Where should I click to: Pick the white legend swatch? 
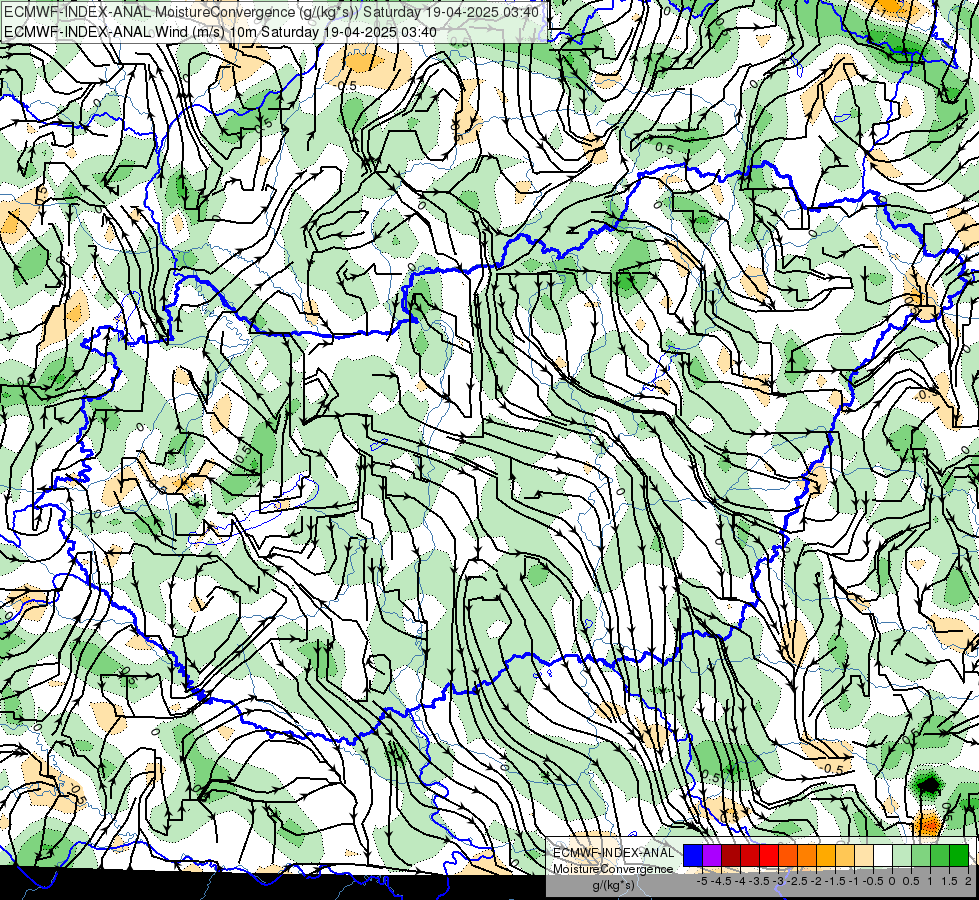click(883, 856)
